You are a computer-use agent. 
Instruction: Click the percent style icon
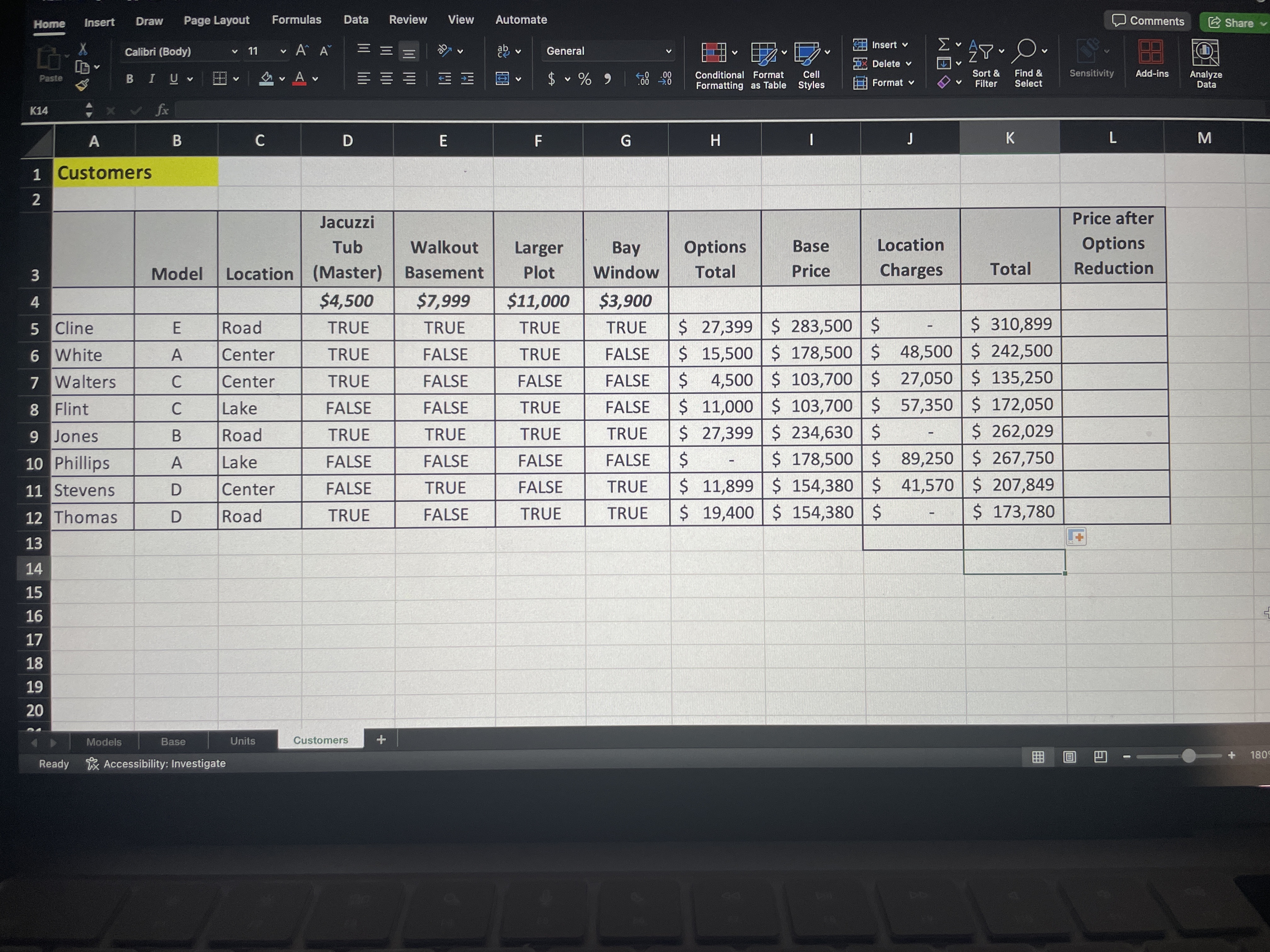coord(585,79)
